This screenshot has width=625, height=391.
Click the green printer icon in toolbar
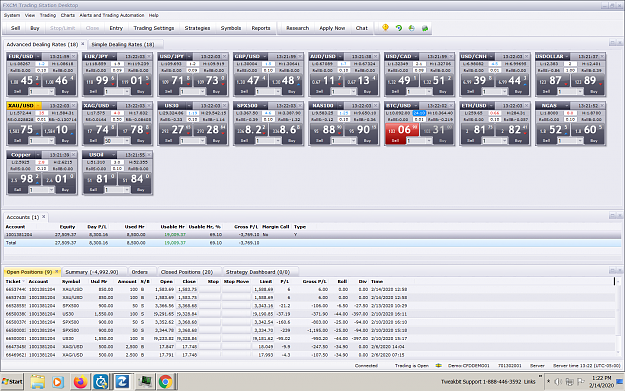(x=425, y=28)
